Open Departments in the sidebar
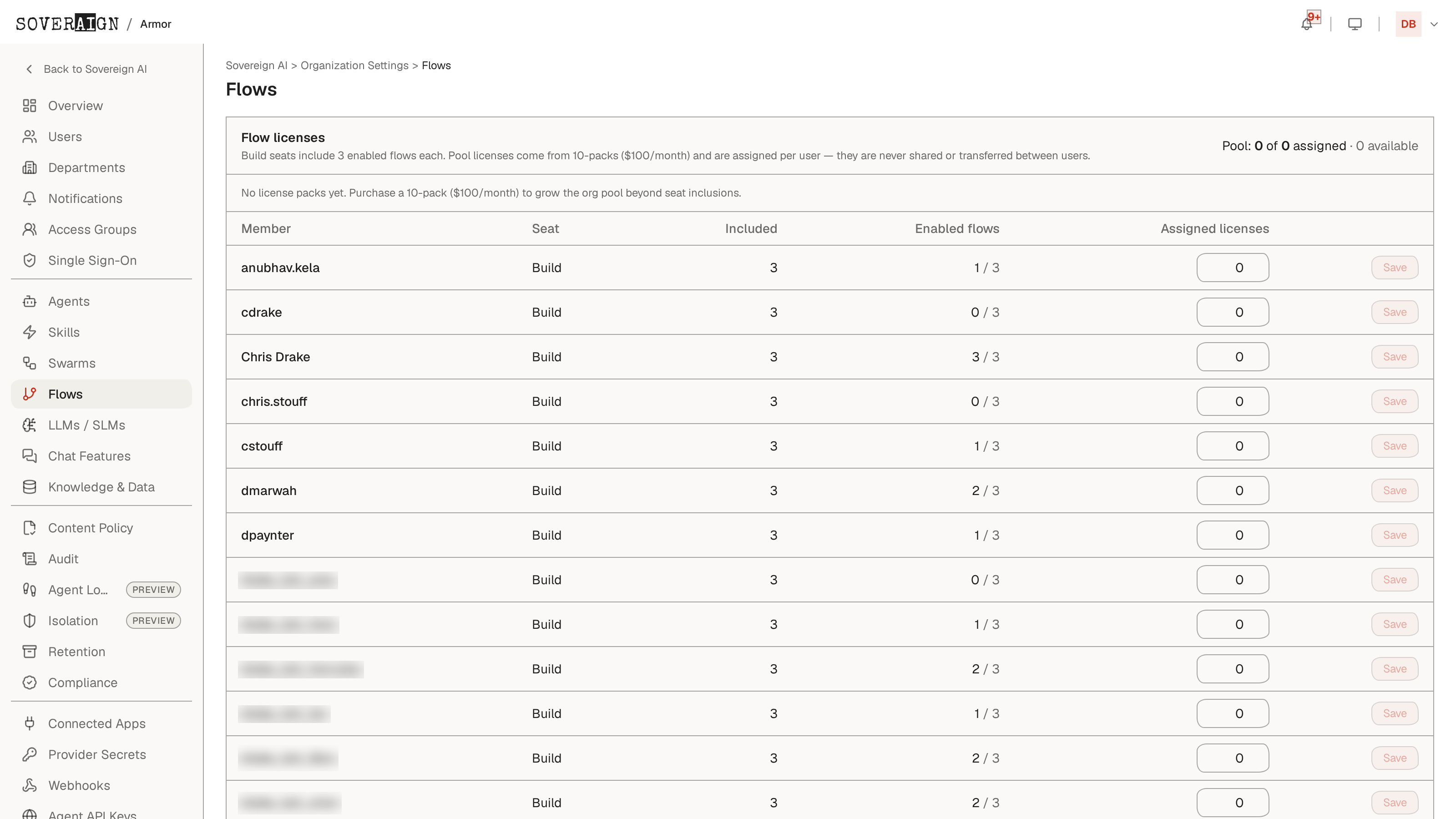The height and width of the screenshot is (819, 1456). click(x=101, y=168)
